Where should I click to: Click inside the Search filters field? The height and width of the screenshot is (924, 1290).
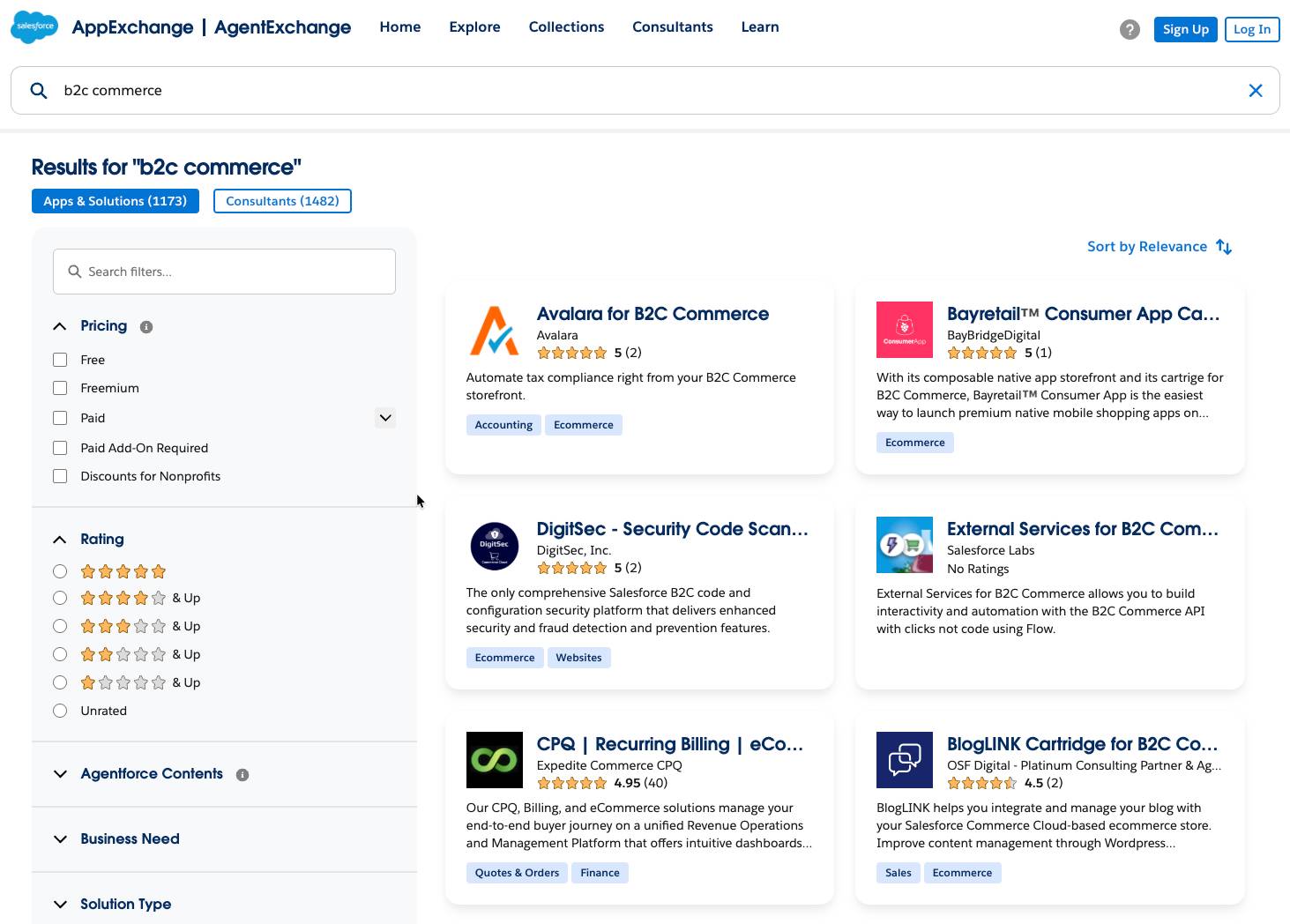223,272
